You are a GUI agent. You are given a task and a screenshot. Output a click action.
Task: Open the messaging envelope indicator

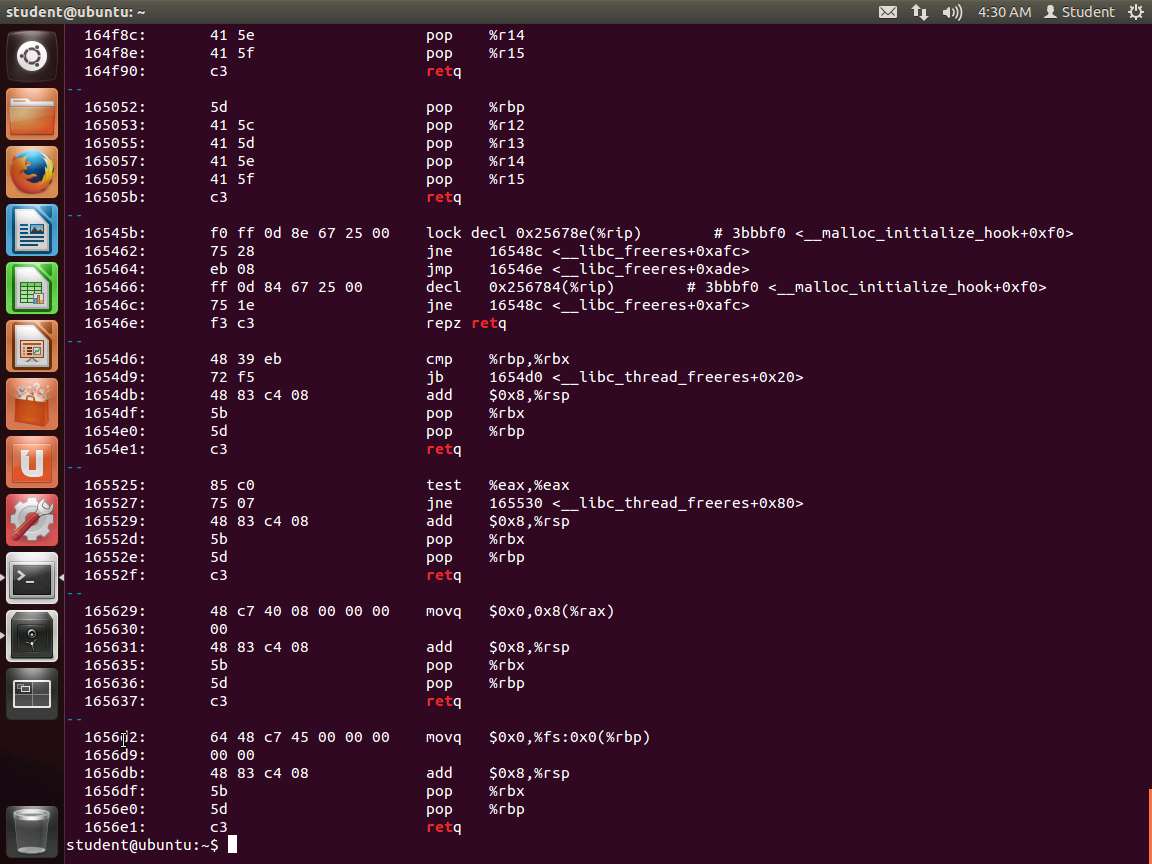888,12
